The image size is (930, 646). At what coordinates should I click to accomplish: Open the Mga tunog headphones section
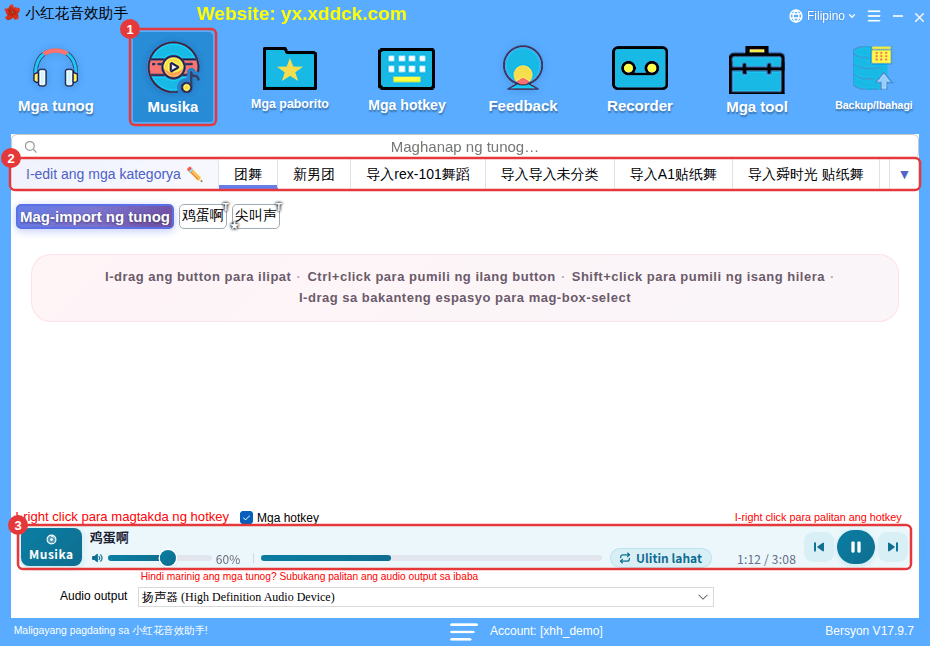(x=56, y=81)
